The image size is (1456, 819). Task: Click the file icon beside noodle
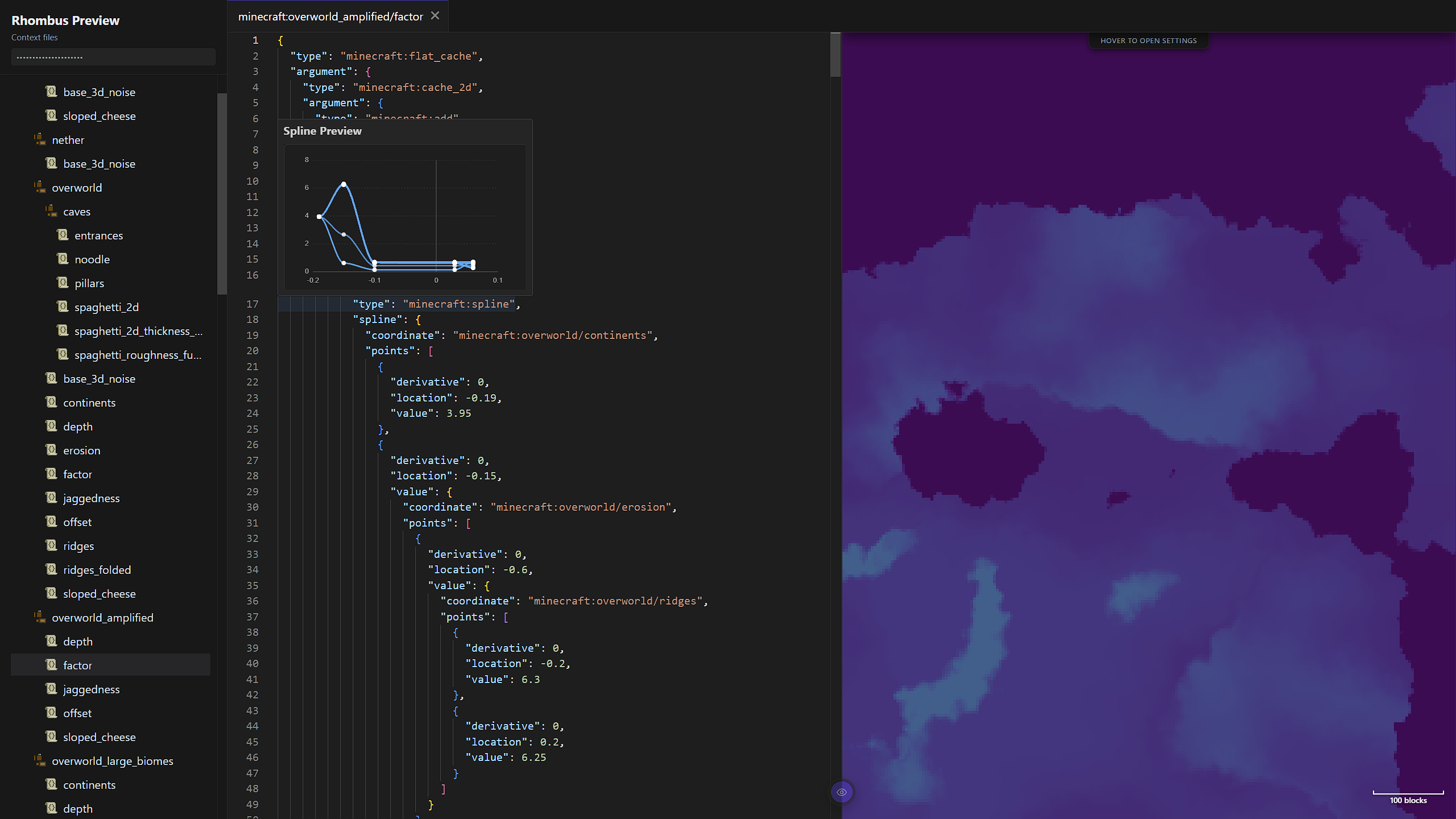63,259
